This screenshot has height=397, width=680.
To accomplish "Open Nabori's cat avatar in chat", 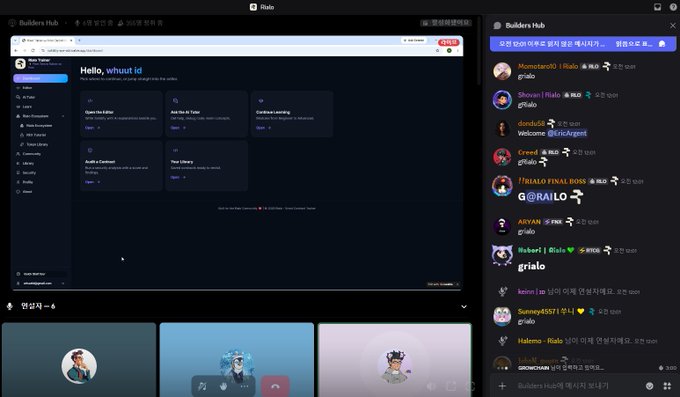I will point(502,255).
